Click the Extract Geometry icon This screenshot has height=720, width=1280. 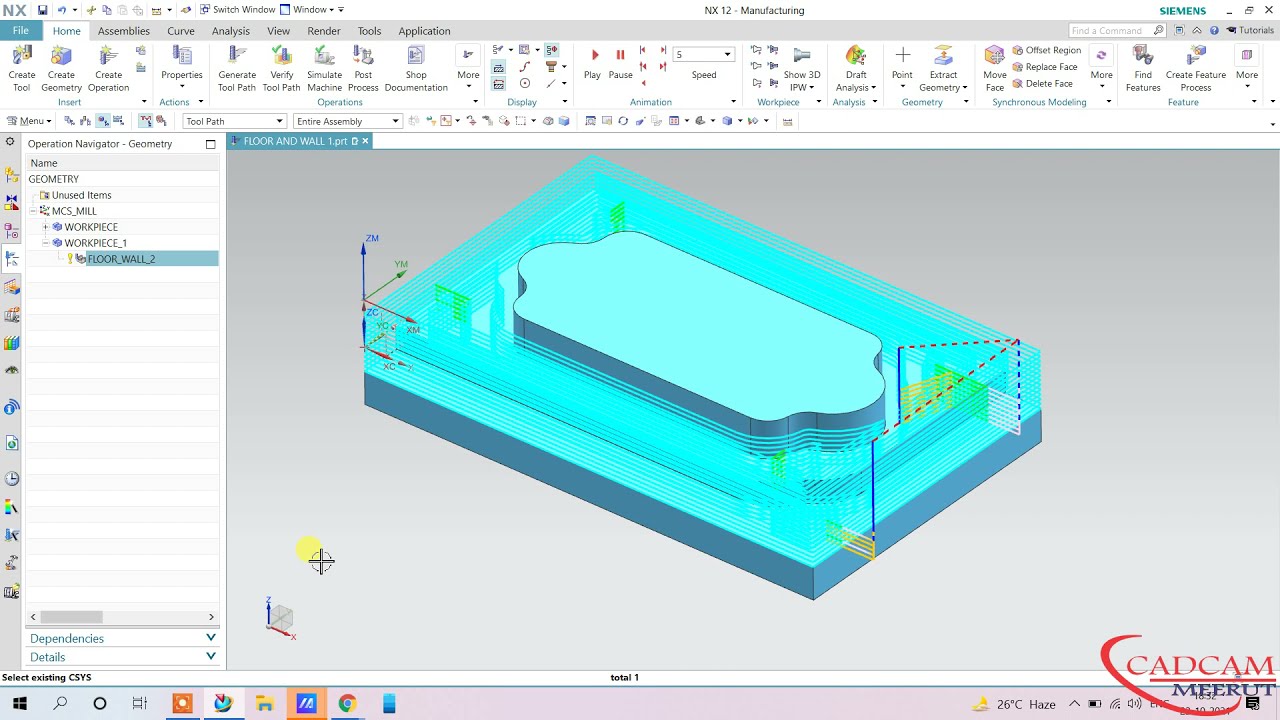point(943,68)
